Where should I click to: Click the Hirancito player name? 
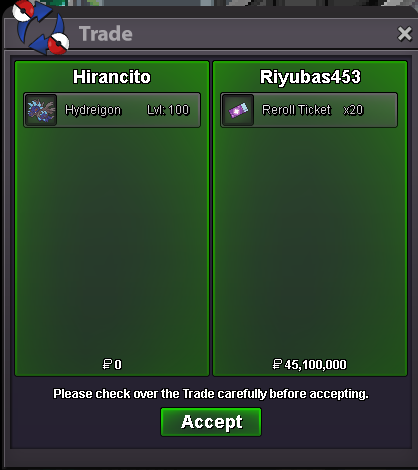tap(112, 77)
